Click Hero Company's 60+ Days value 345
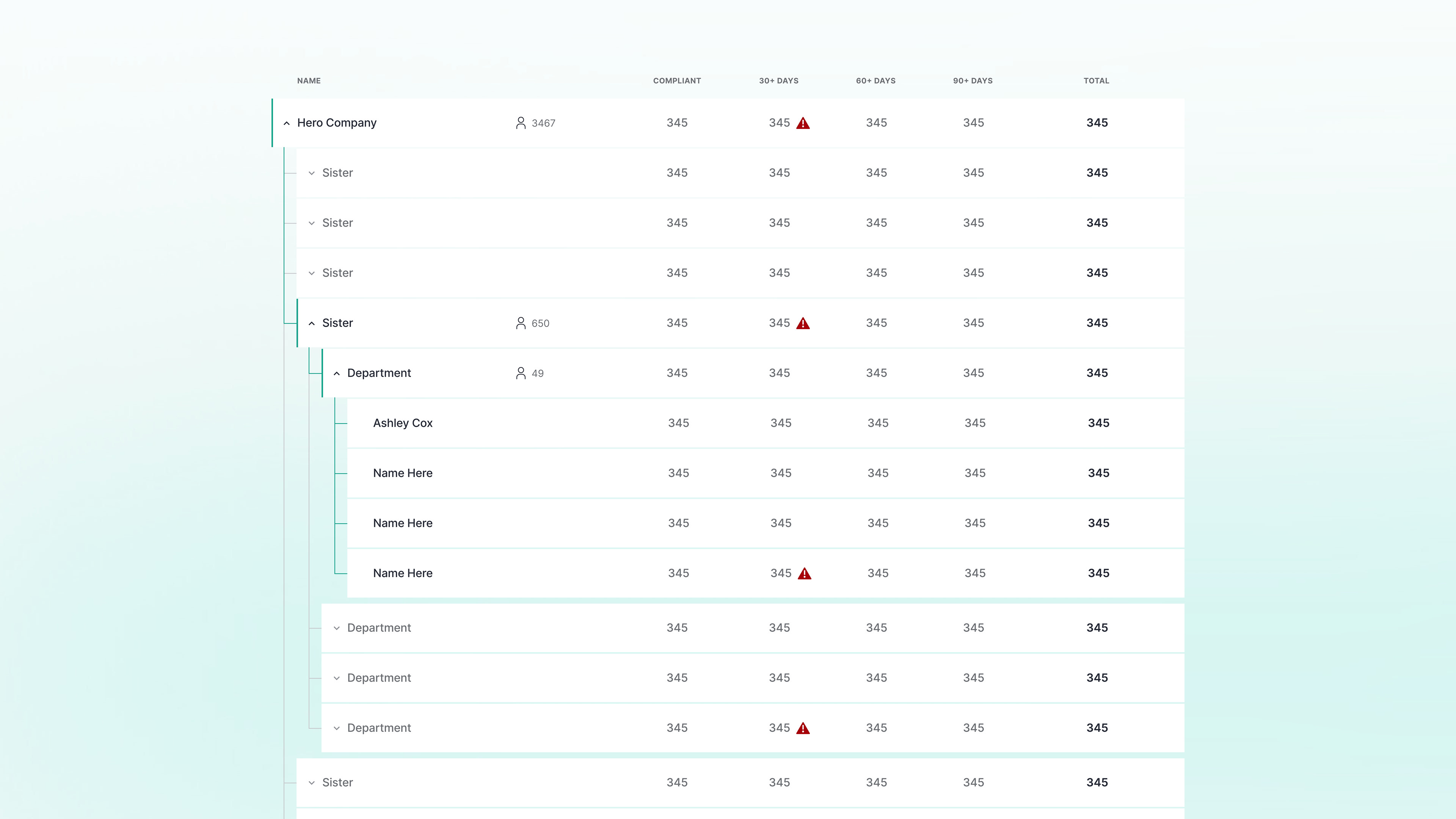The height and width of the screenshot is (819, 1456). tap(876, 122)
